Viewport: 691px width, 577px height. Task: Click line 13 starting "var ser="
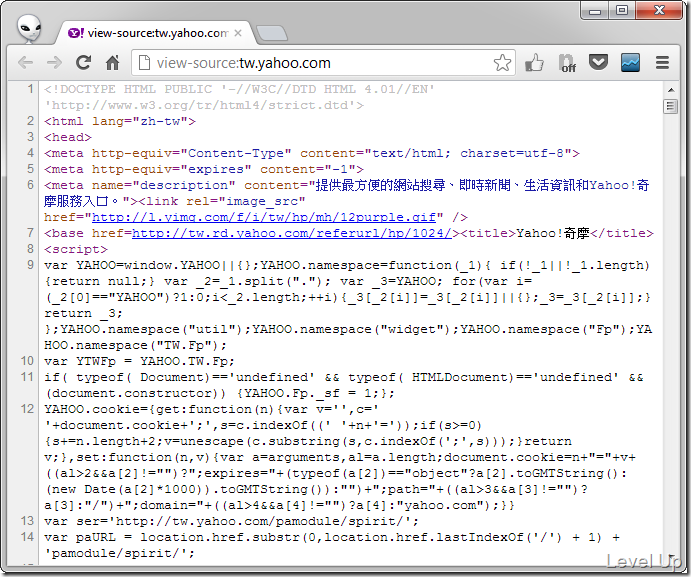tap(231, 521)
